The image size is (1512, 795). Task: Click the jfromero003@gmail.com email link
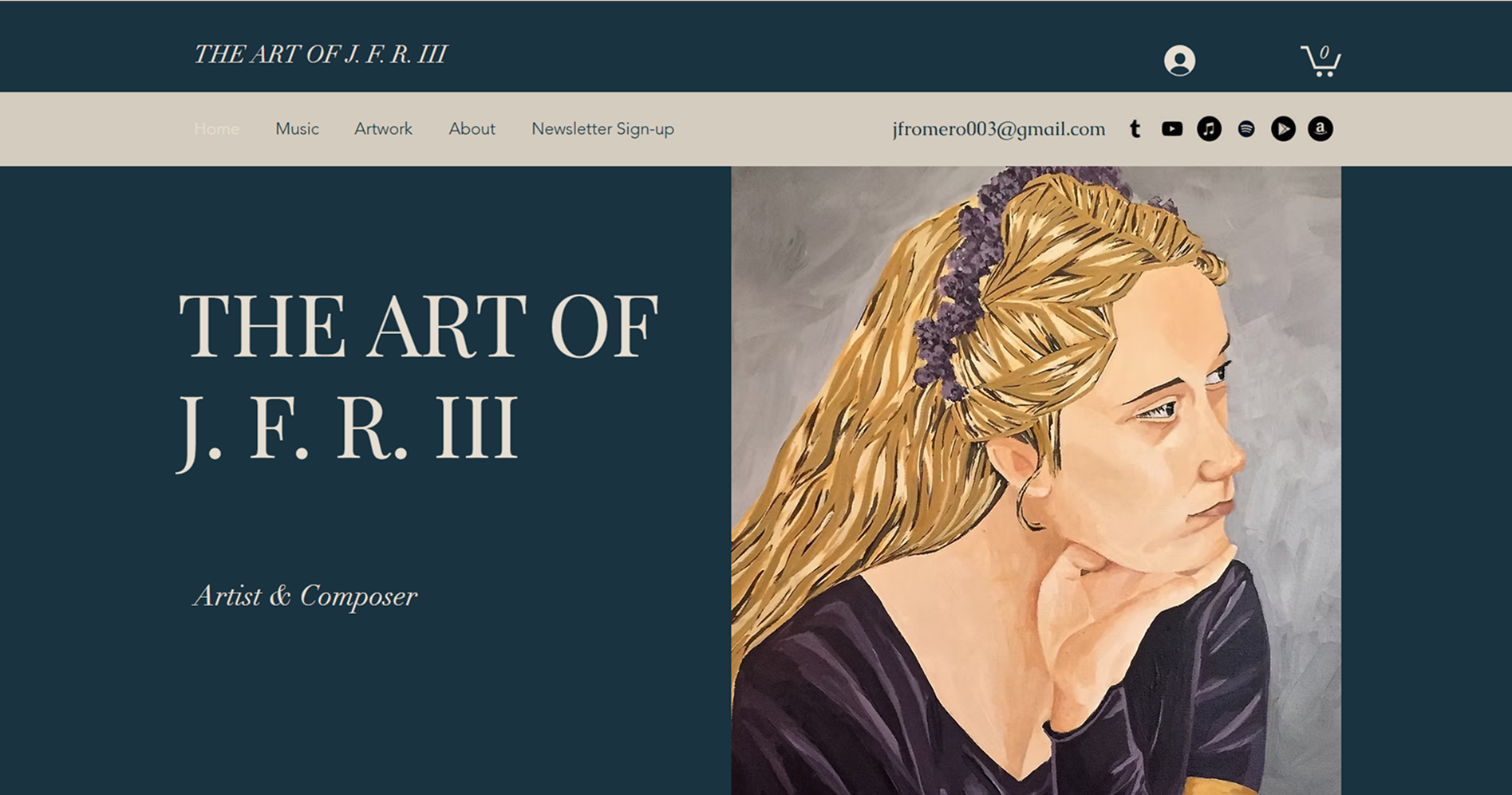click(x=999, y=128)
